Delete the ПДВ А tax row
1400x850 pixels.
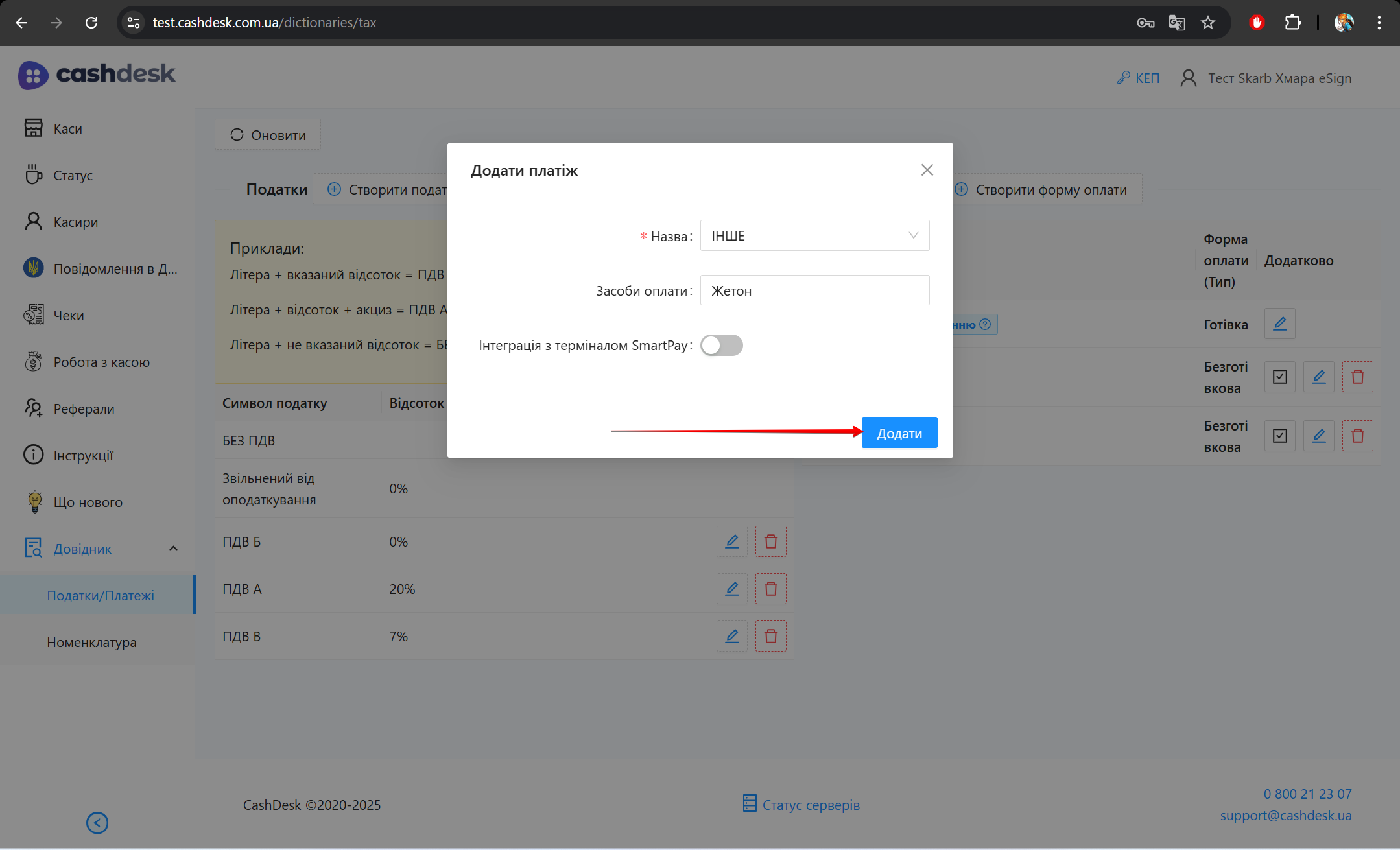[x=770, y=589]
